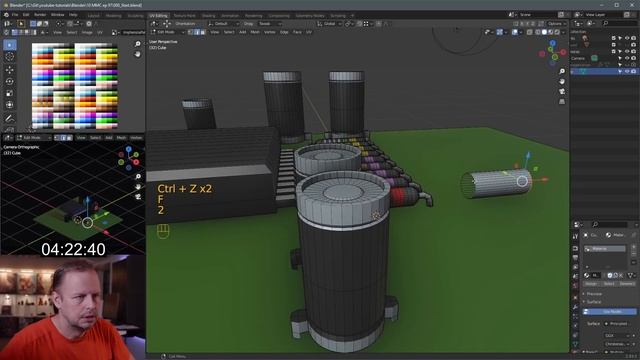Click the pan hand icon in the main 3D viewport
The height and width of the screenshot is (360, 640).
click(562, 81)
